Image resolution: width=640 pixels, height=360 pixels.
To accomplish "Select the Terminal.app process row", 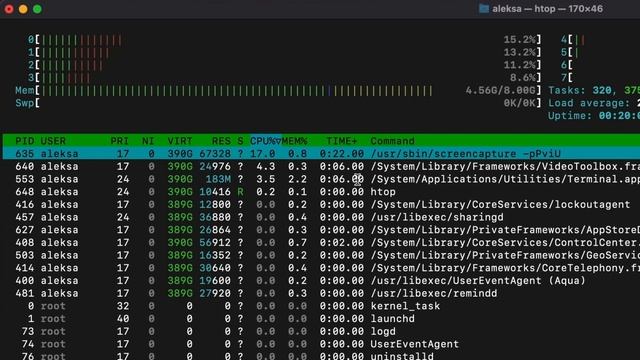I will click(321, 179).
